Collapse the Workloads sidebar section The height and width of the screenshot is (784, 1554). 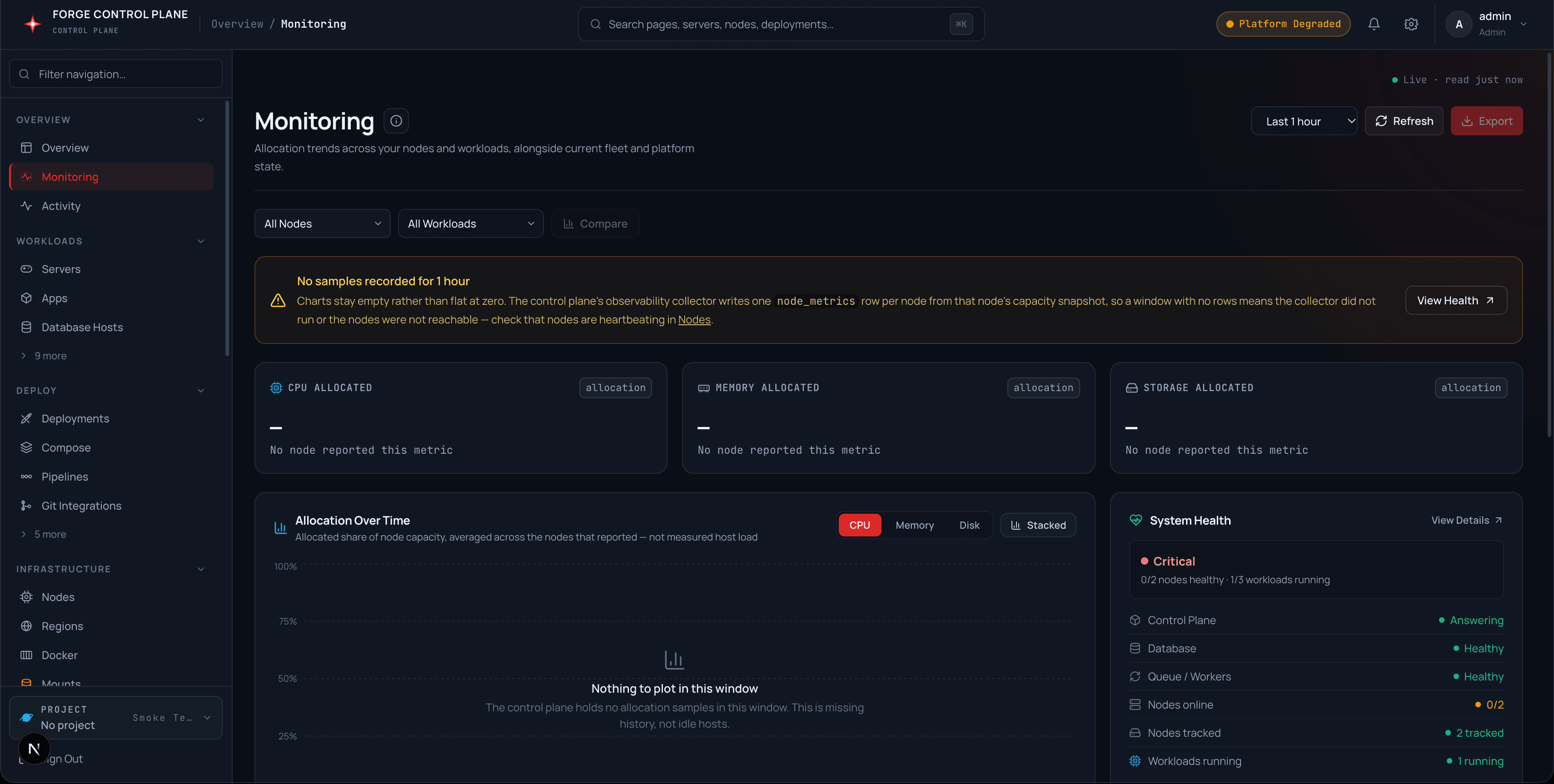click(201, 241)
